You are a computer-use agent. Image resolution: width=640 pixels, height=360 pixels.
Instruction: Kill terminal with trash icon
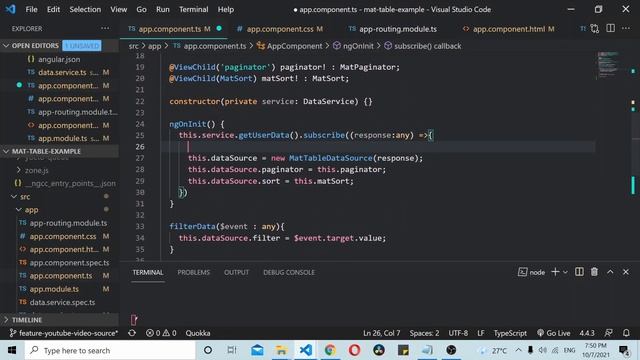[594, 272]
